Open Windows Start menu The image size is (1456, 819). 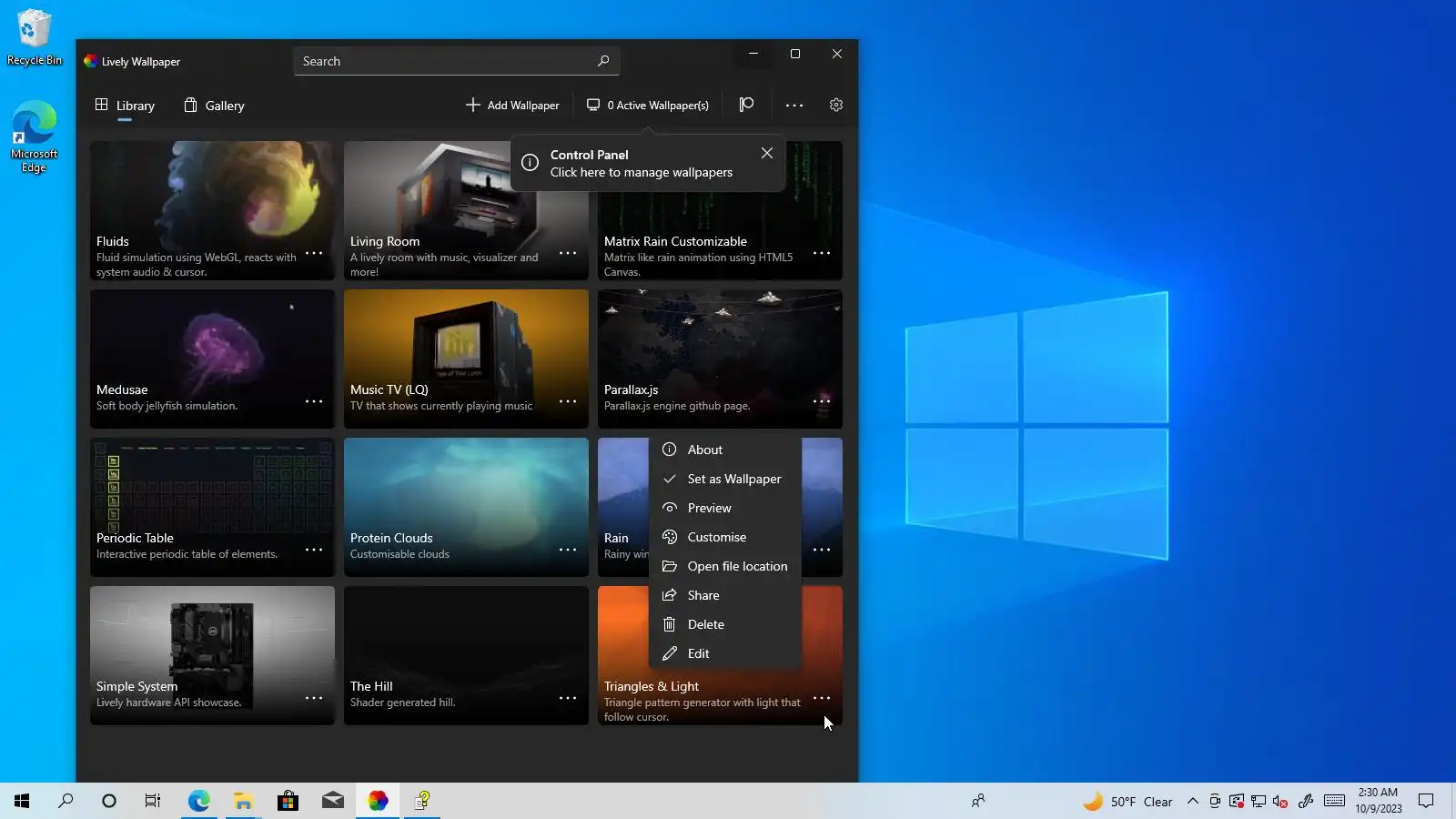coord(22,801)
